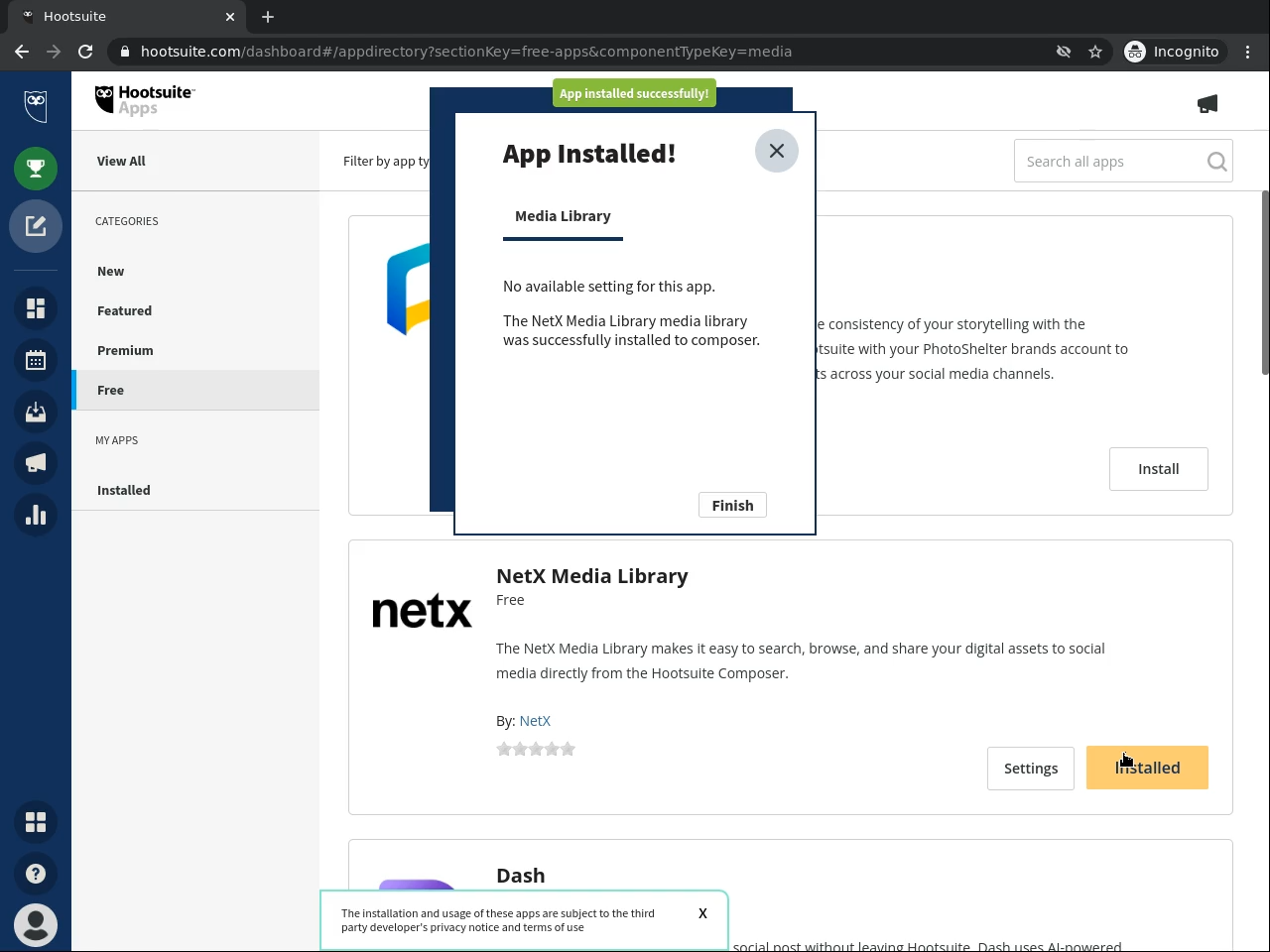Open the Analytics bar chart icon
This screenshot has height=952, width=1270.
36,515
